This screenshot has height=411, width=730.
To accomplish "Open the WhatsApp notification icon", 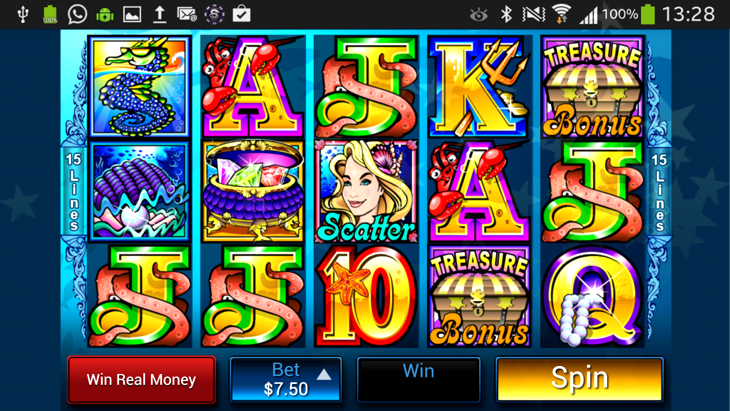I will coord(77,14).
